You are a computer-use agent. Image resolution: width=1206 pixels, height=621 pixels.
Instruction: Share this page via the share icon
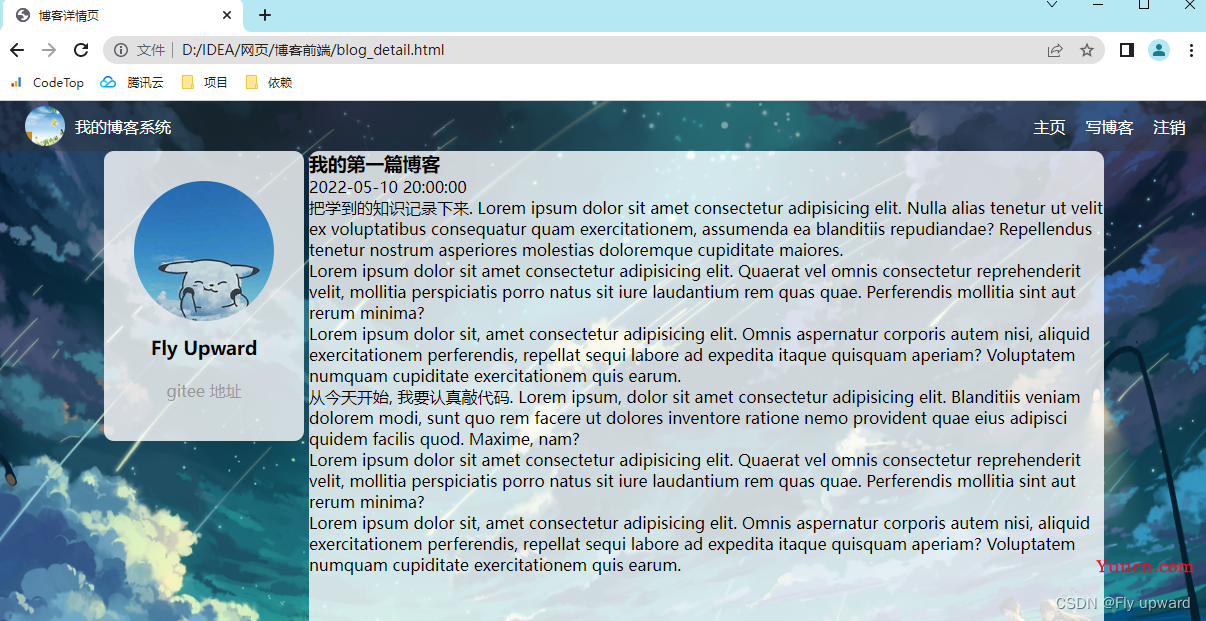(x=1054, y=50)
